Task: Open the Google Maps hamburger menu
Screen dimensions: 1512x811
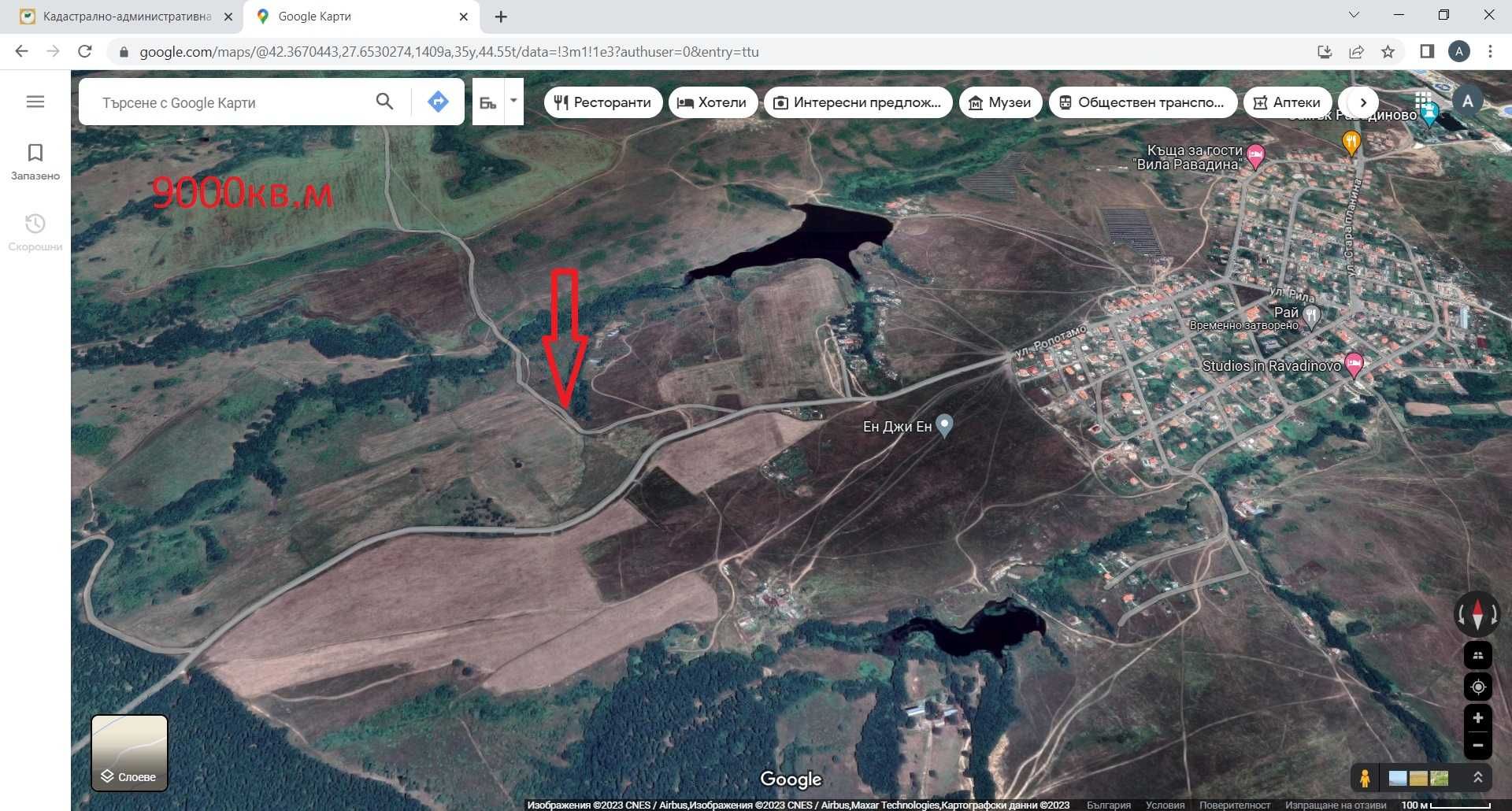Action: click(35, 102)
